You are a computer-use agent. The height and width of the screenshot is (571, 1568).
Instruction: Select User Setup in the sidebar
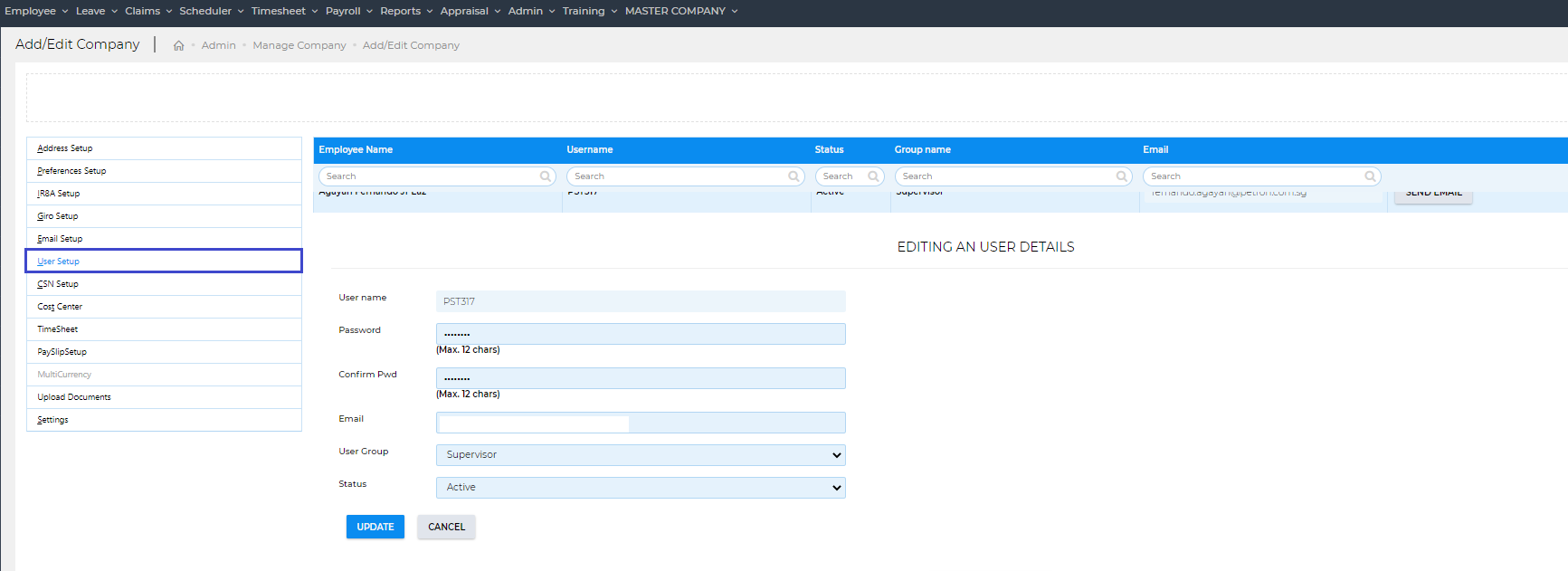point(164,262)
